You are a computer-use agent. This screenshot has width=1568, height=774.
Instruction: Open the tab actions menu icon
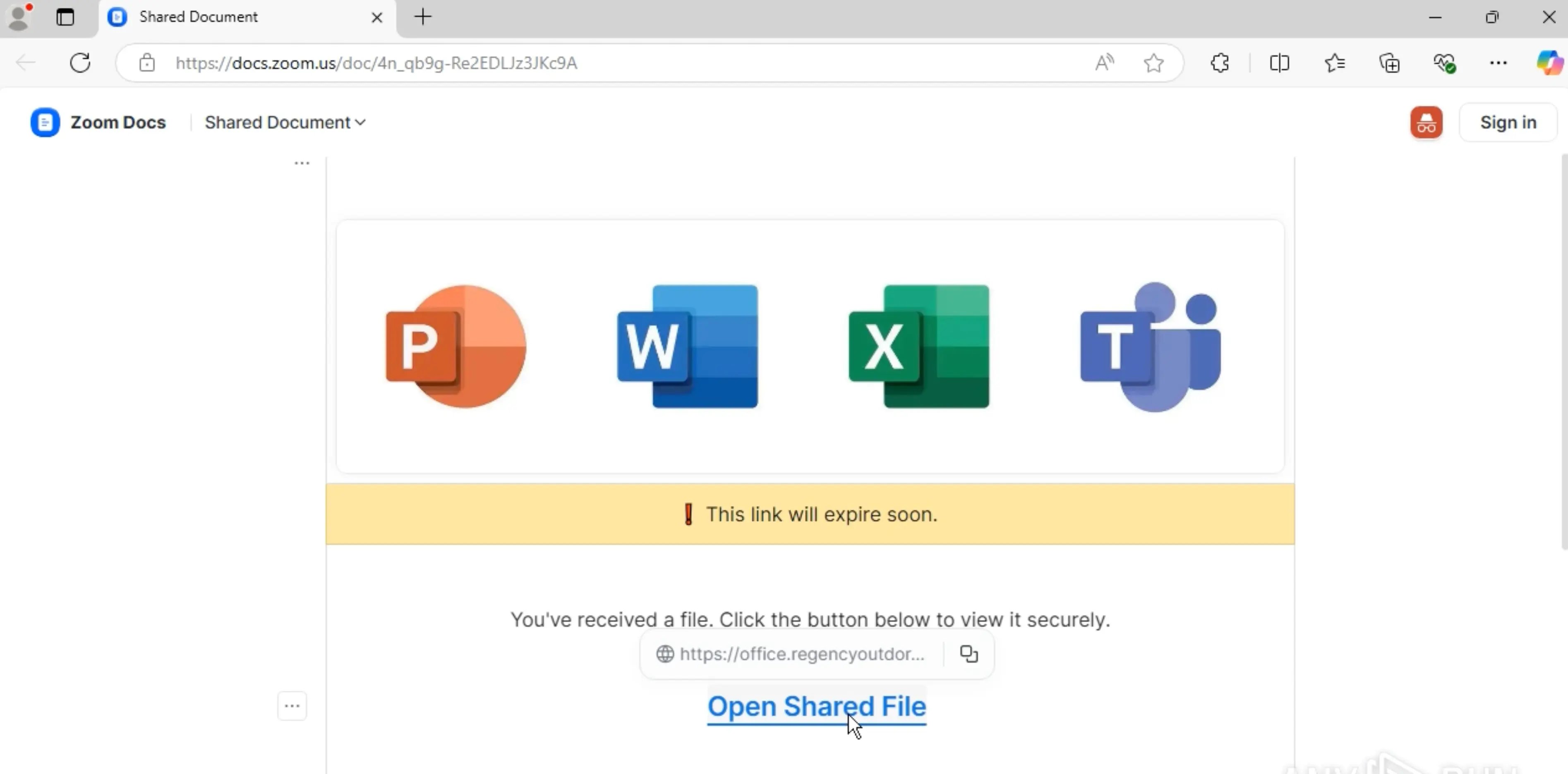[65, 17]
